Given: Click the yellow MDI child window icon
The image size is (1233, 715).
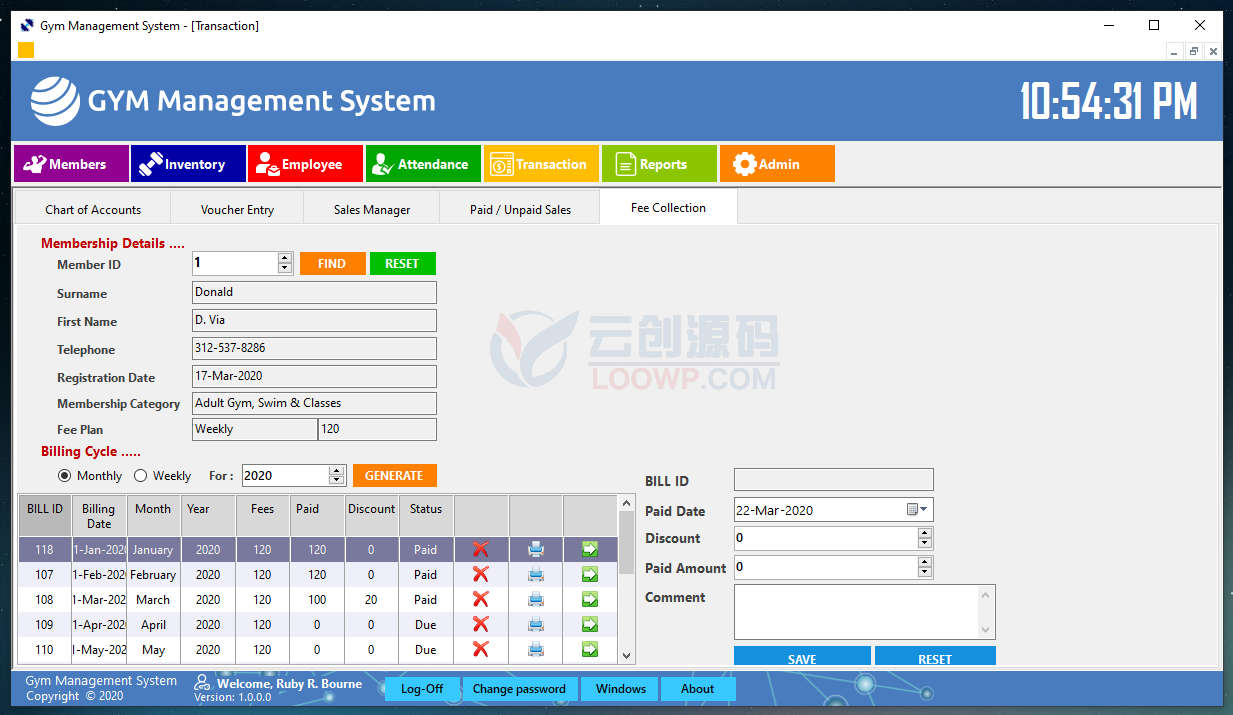Looking at the screenshot, I should pos(26,50).
